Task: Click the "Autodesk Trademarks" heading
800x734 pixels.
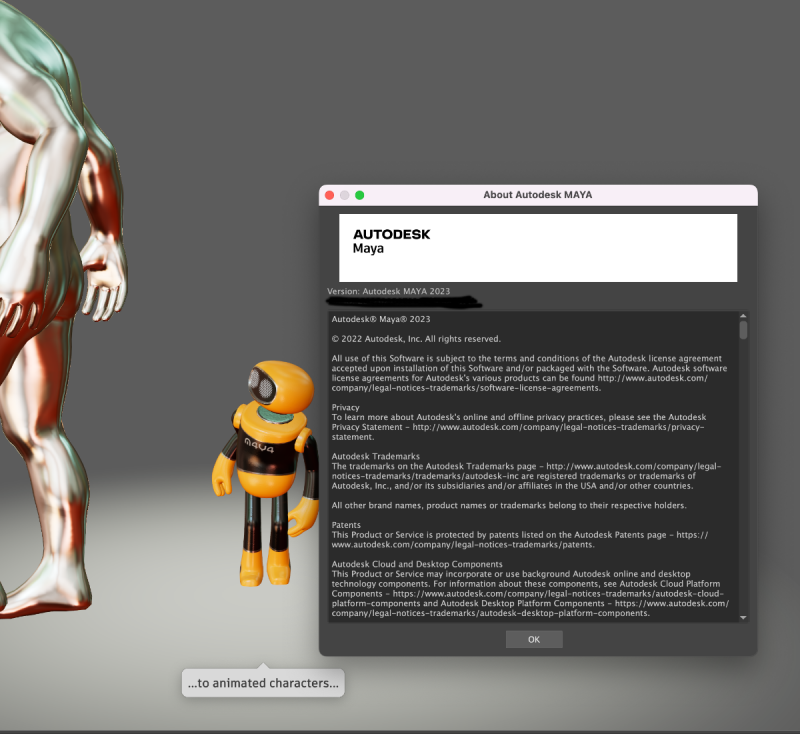Action: click(376, 456)
